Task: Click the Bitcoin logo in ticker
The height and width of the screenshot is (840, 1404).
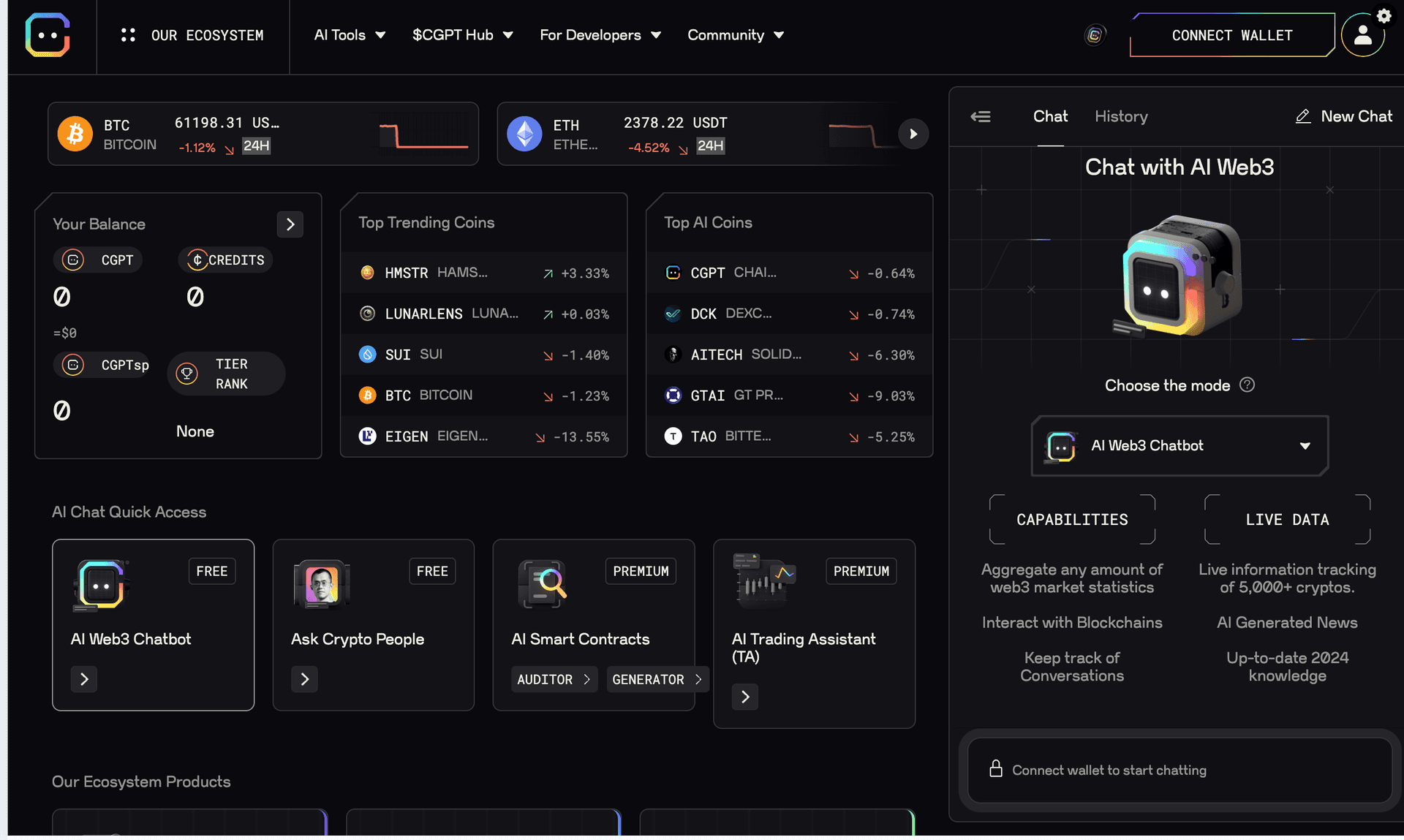Action: pyautogui.click(x=75, y=134)
